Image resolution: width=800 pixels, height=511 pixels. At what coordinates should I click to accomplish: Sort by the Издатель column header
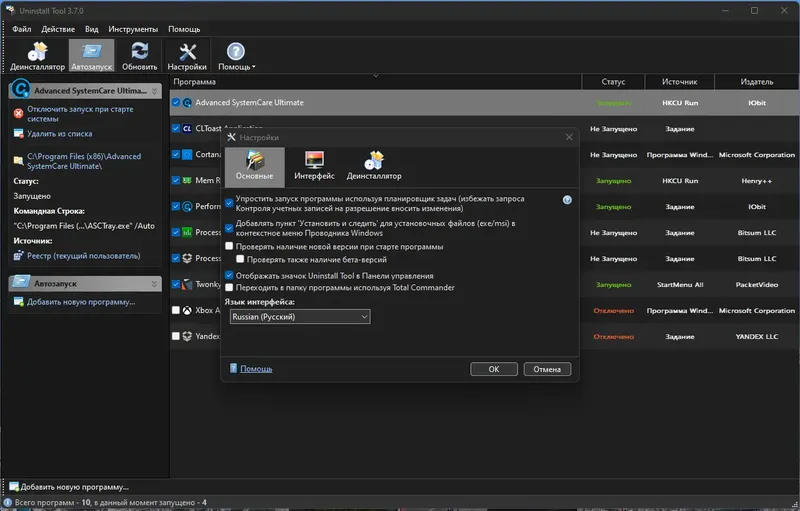coord(757,82)
